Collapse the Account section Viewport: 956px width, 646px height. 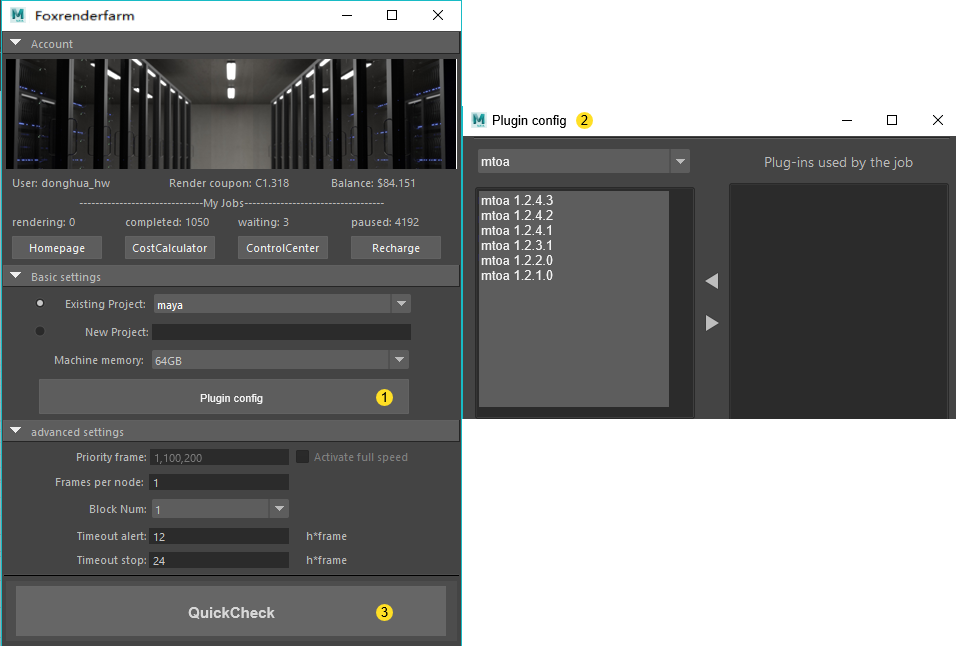(16, 43)
